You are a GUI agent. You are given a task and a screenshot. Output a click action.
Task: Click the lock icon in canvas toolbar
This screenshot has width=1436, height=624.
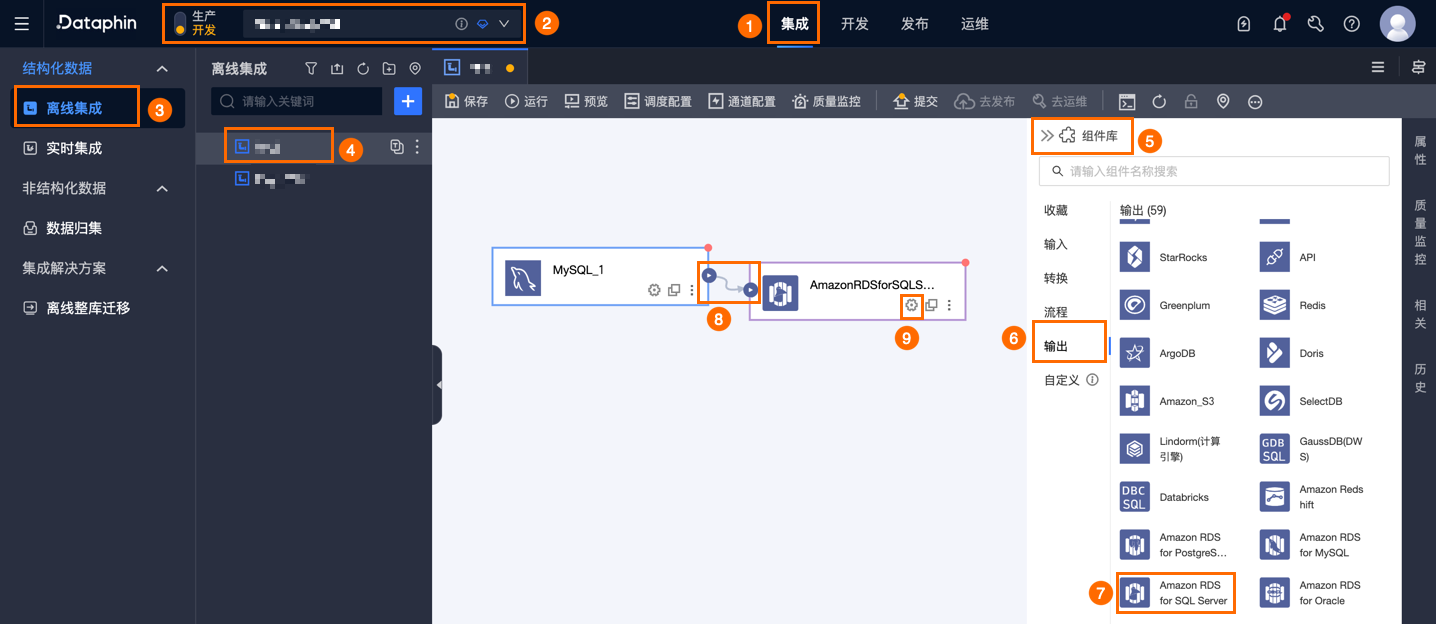point(1191,101)
